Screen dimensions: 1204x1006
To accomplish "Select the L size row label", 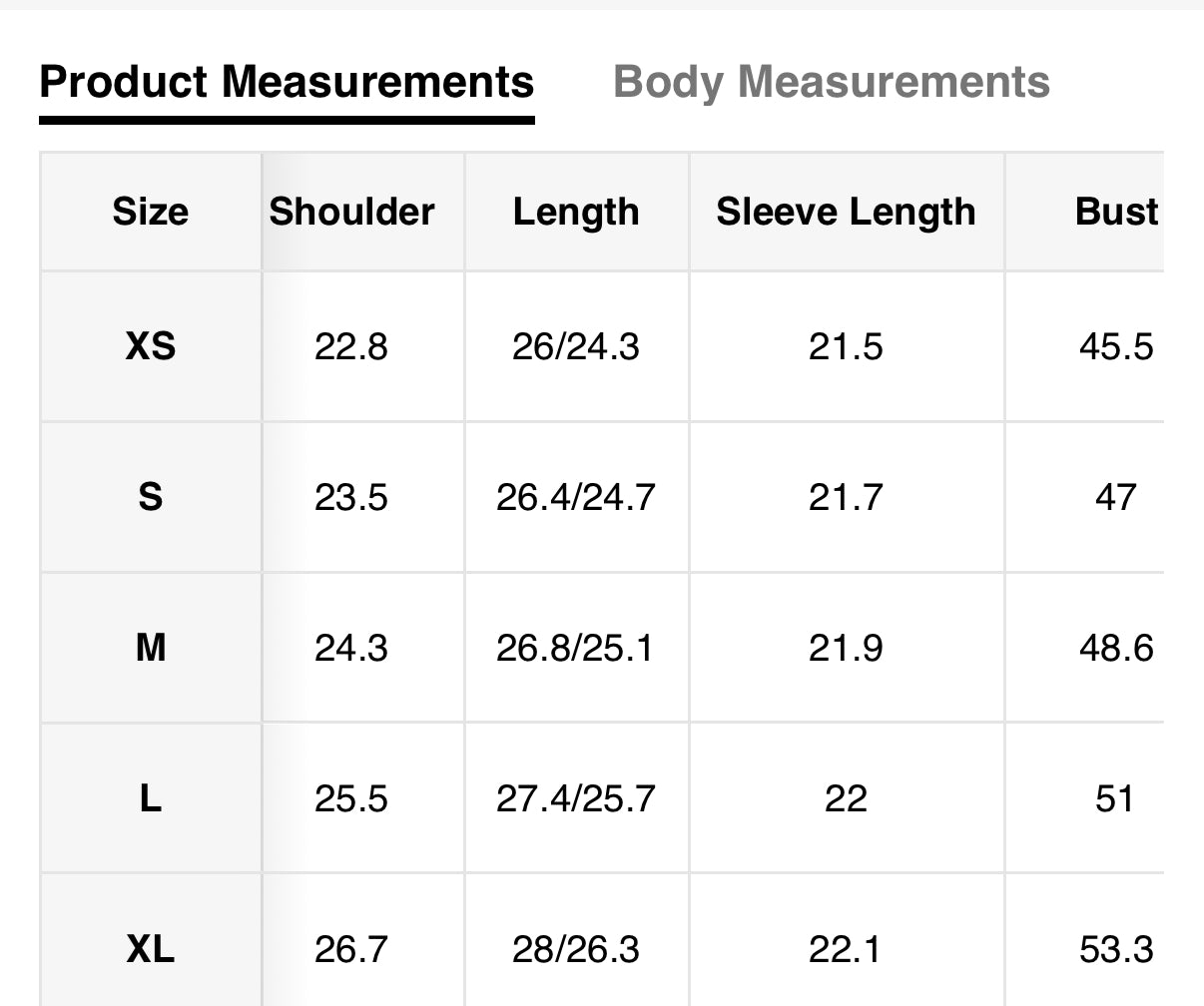I will [x=150, y=798].
